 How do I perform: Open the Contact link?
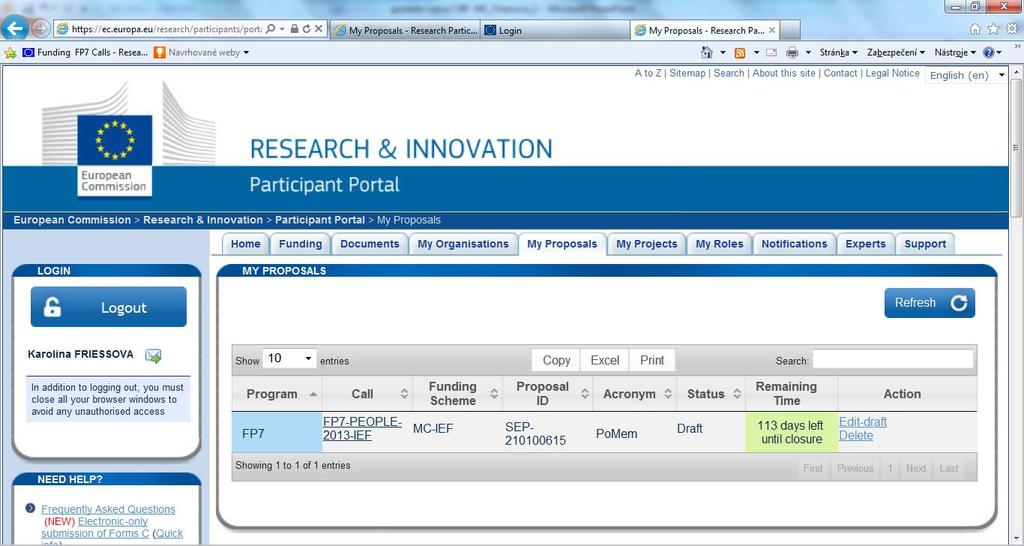840,73
